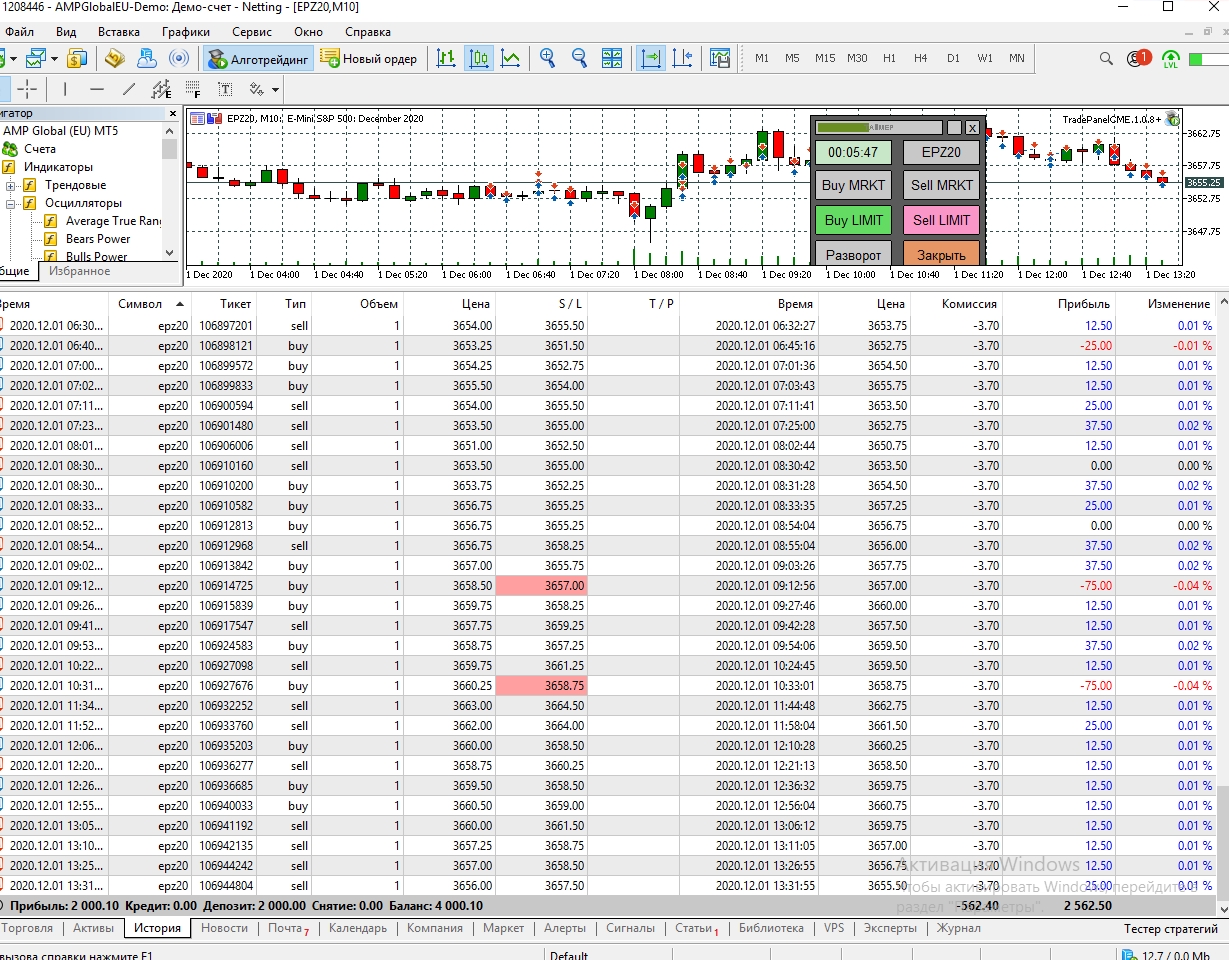Click the New Order (Новый ордер) button

click(x=369, y=59)
